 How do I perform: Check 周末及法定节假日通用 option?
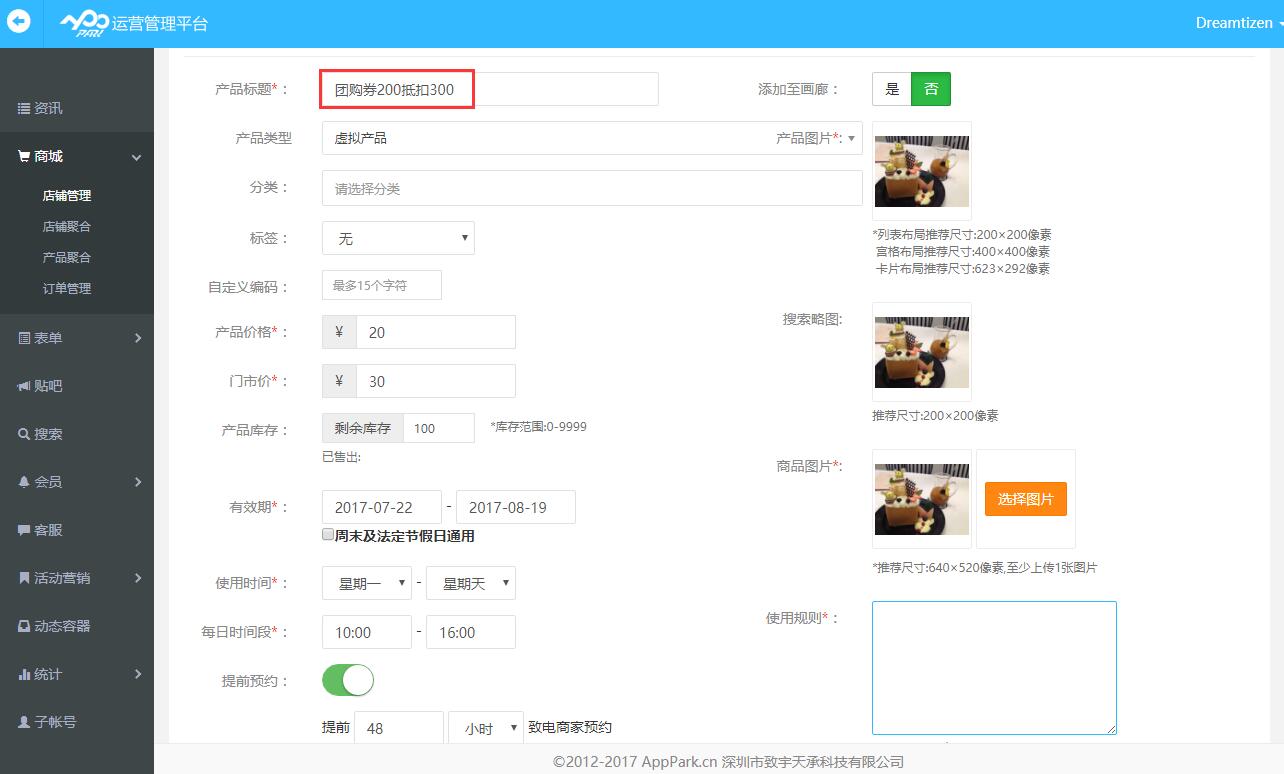[x=327, y=535]
